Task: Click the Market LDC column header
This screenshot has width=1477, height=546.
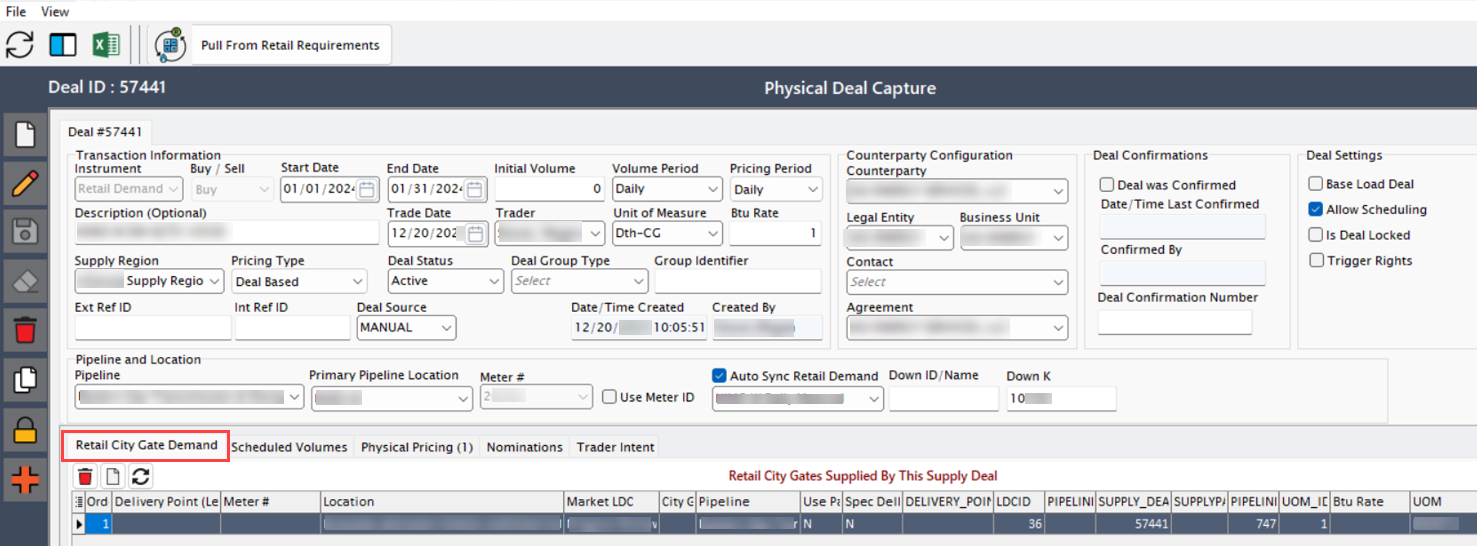Action: coord(610,502)
